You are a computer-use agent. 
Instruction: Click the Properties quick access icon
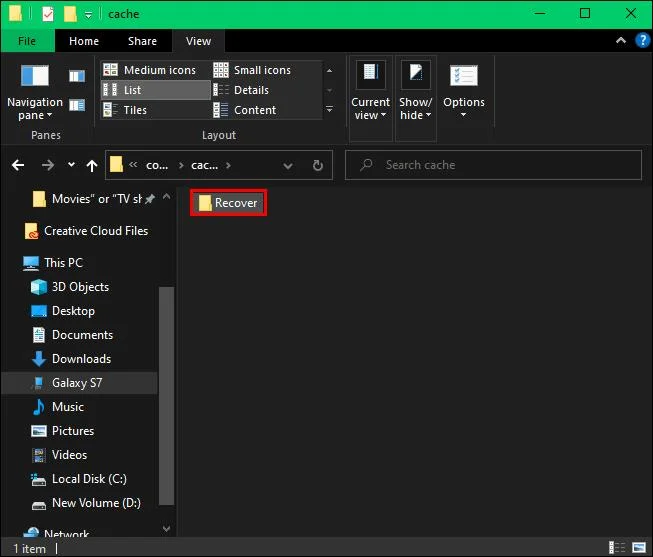48,14
